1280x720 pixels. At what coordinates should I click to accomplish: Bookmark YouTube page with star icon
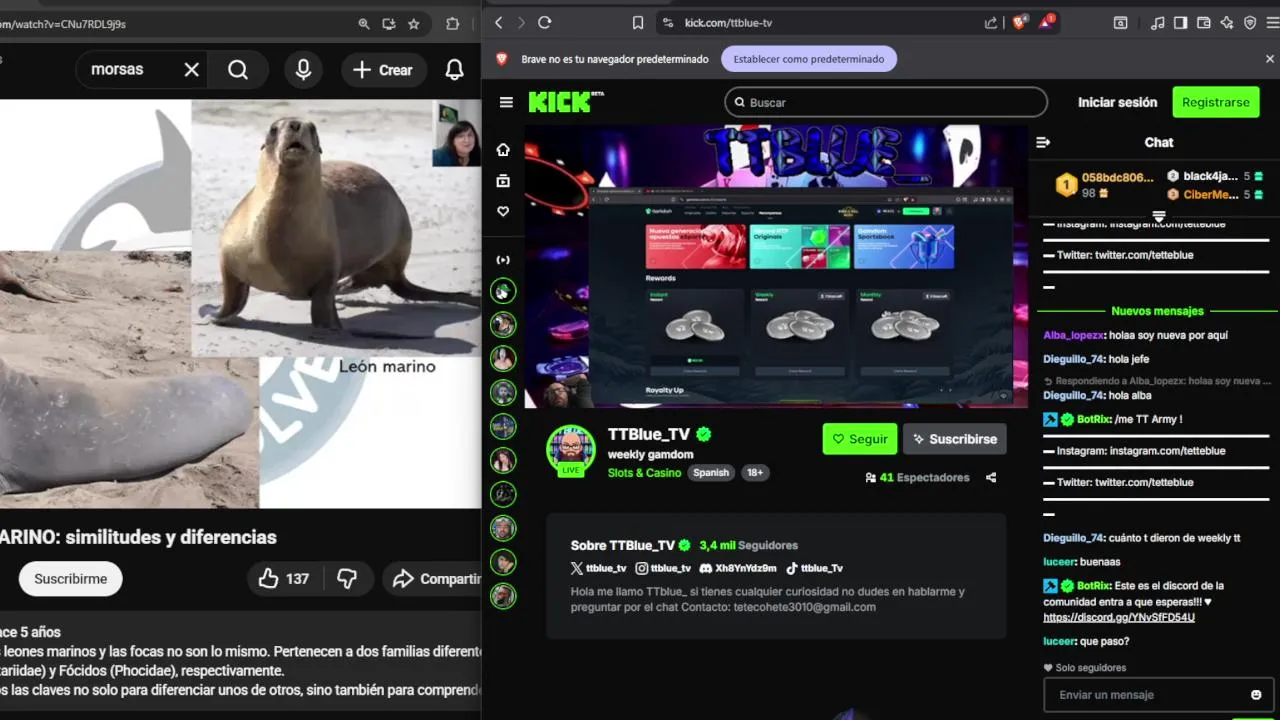pyautogui.click(x=414, y=24)
